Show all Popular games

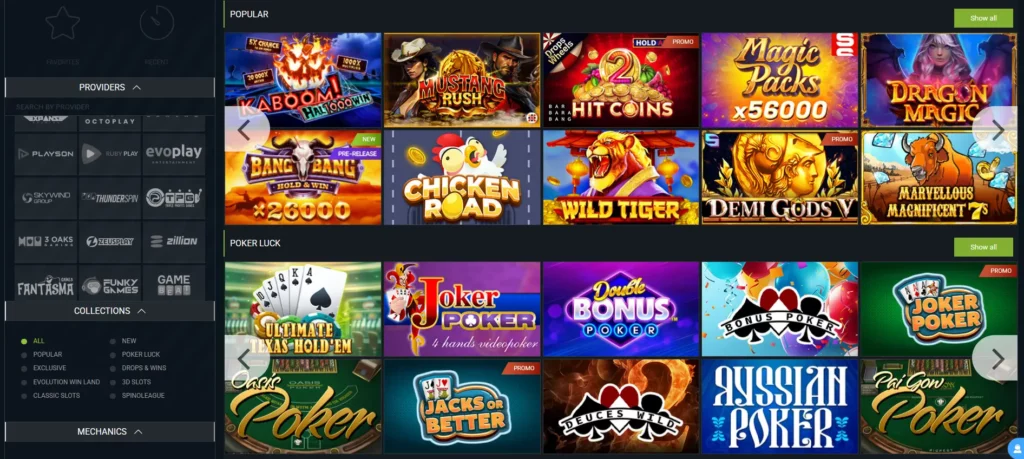(983, 18)
